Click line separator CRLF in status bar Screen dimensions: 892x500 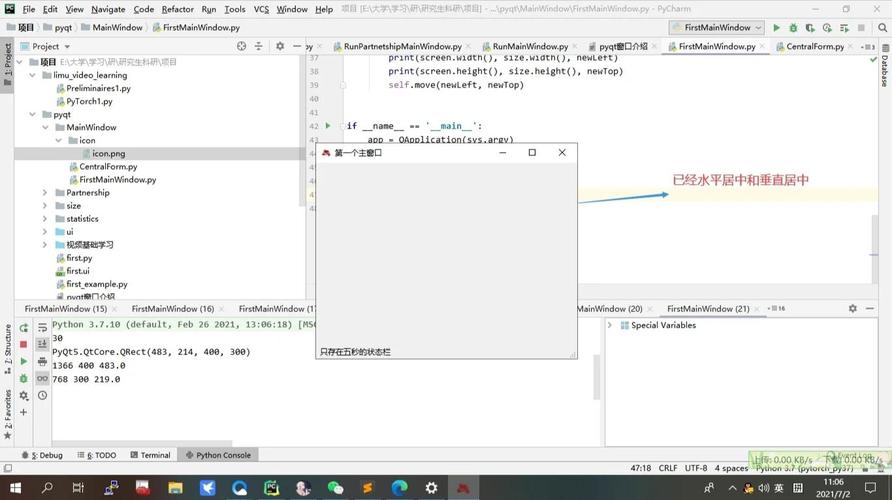pyautogui.click(x=668, y=468)
